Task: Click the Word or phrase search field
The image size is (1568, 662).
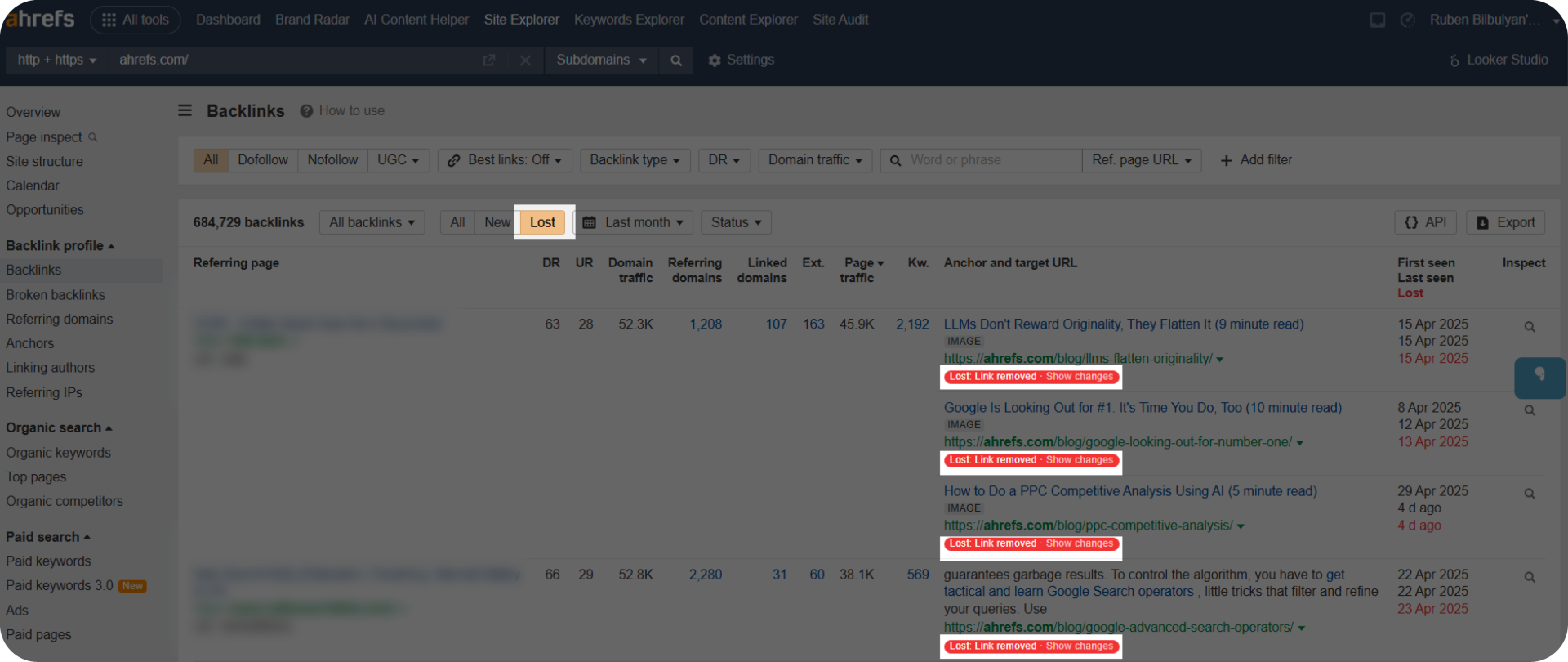Action: click(981, 160)
